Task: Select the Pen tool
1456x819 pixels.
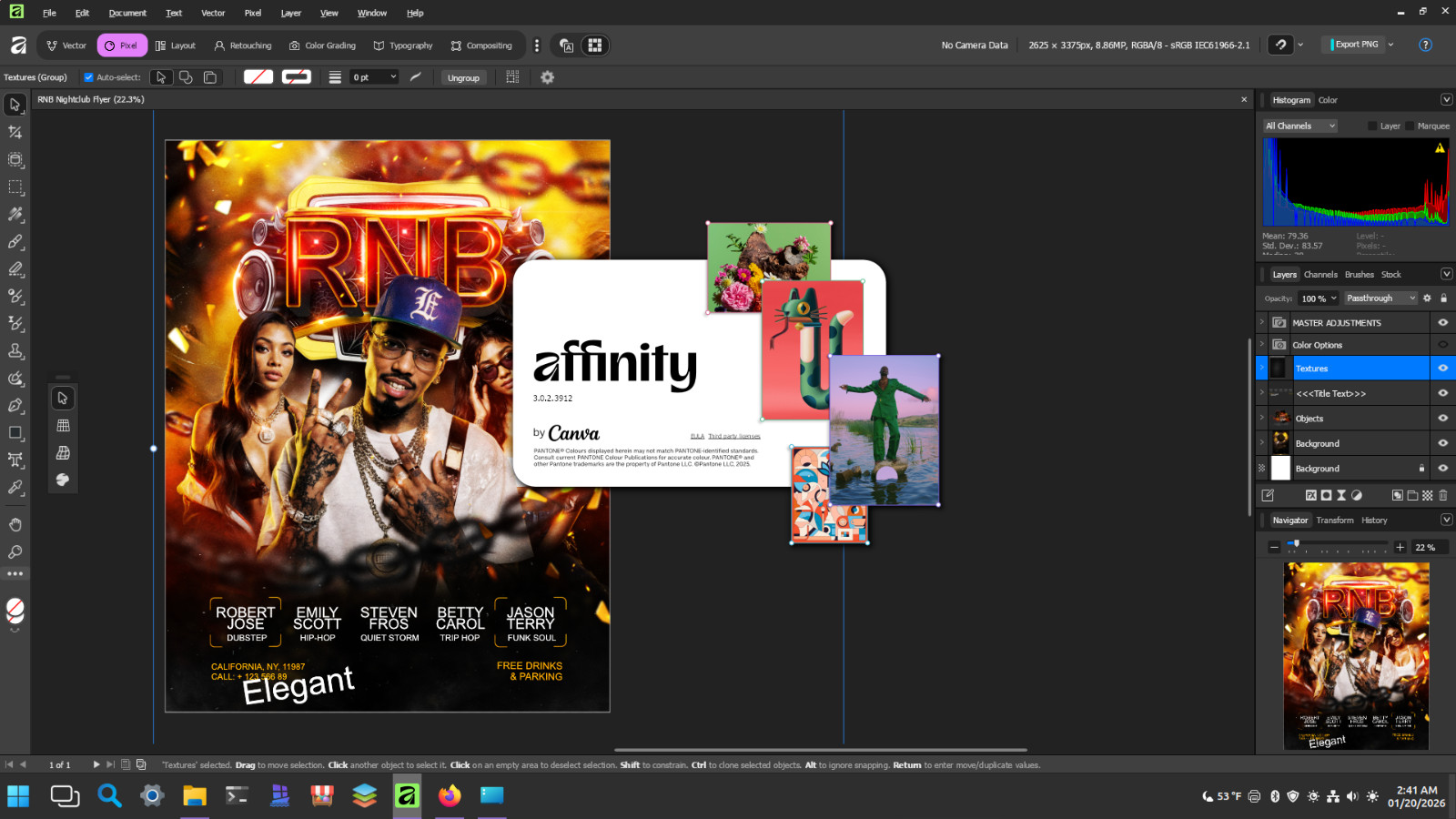Action: 15,406
